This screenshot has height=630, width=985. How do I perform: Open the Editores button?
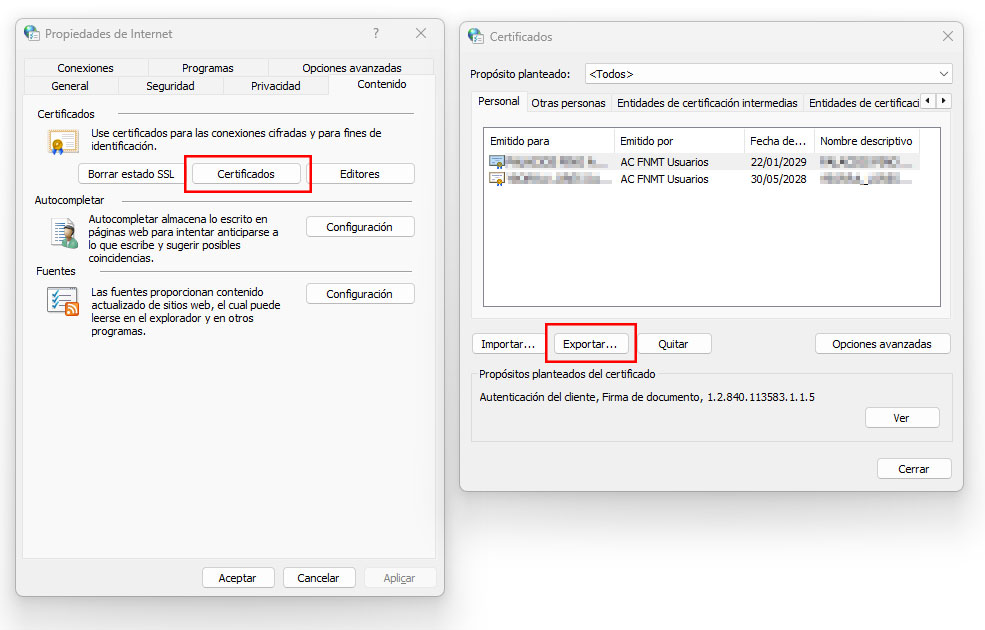359,174
